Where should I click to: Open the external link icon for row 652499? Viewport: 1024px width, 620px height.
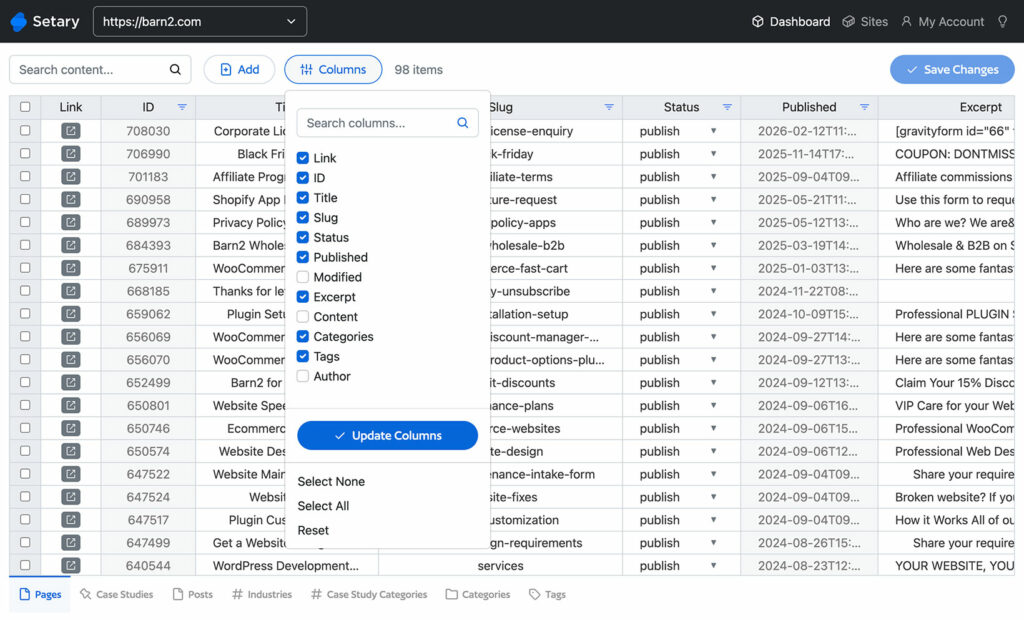[71, 382]
